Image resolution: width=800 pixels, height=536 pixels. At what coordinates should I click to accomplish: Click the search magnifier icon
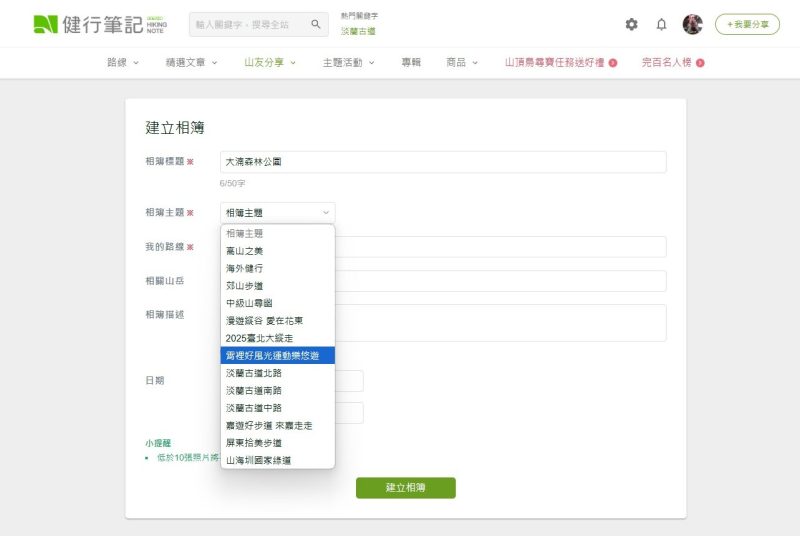coord(316,24)
